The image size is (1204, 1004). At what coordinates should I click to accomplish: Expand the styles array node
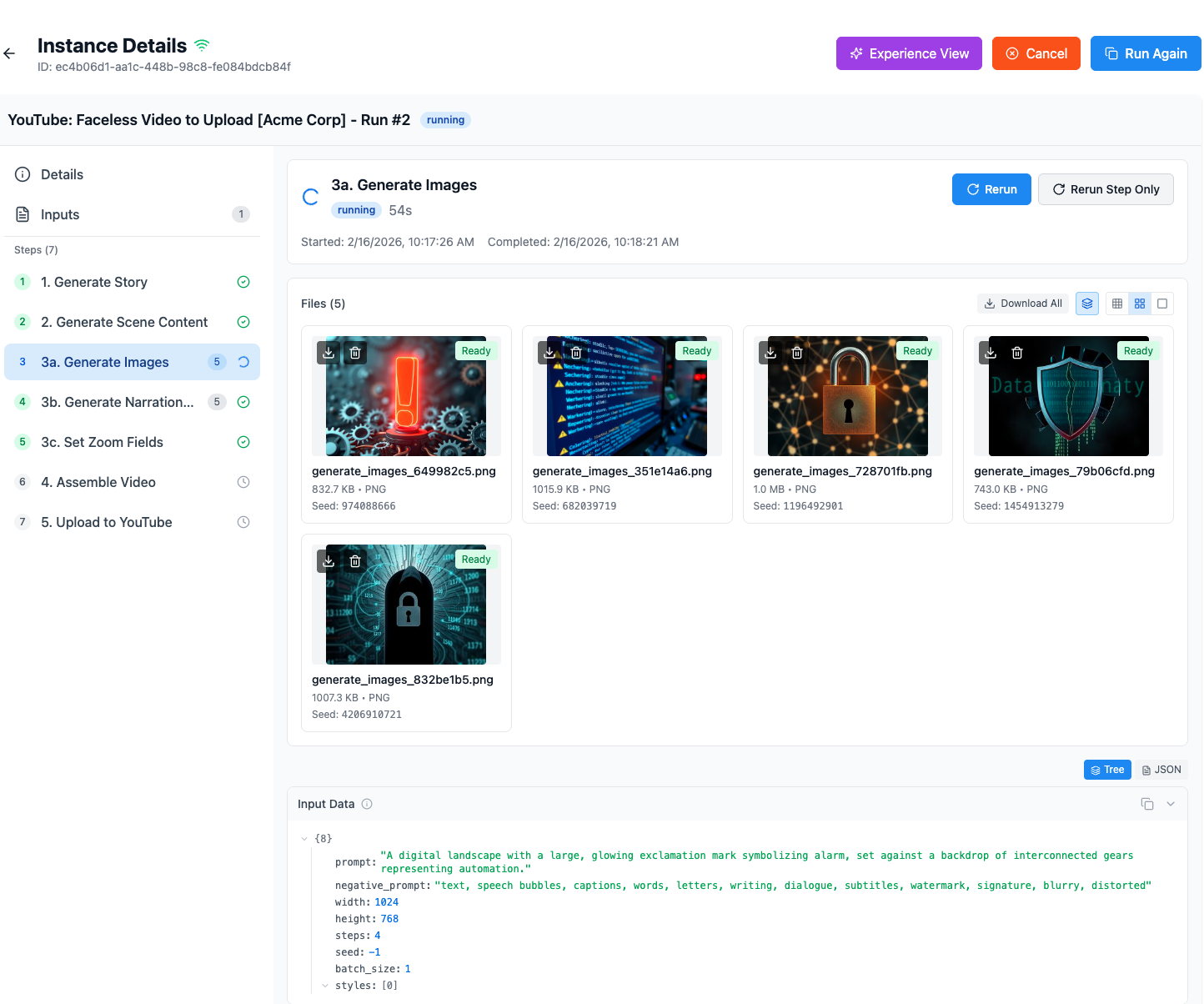(325, 986)
